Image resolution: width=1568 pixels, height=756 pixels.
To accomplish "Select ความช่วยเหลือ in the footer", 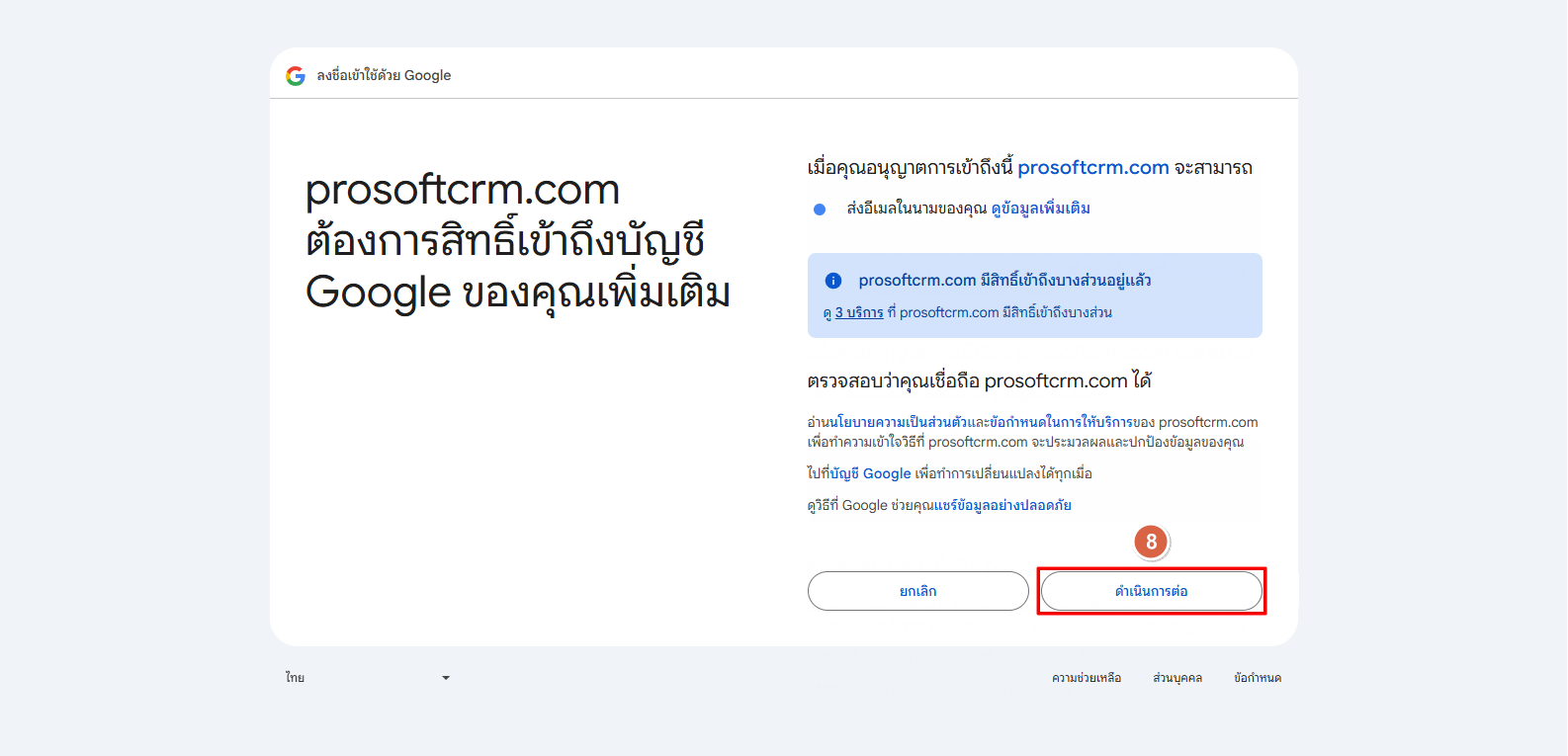I will point(1086,678).
